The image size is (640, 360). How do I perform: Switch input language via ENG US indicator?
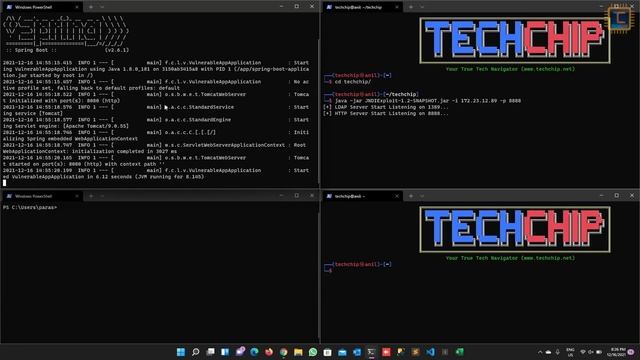[570, 352]
